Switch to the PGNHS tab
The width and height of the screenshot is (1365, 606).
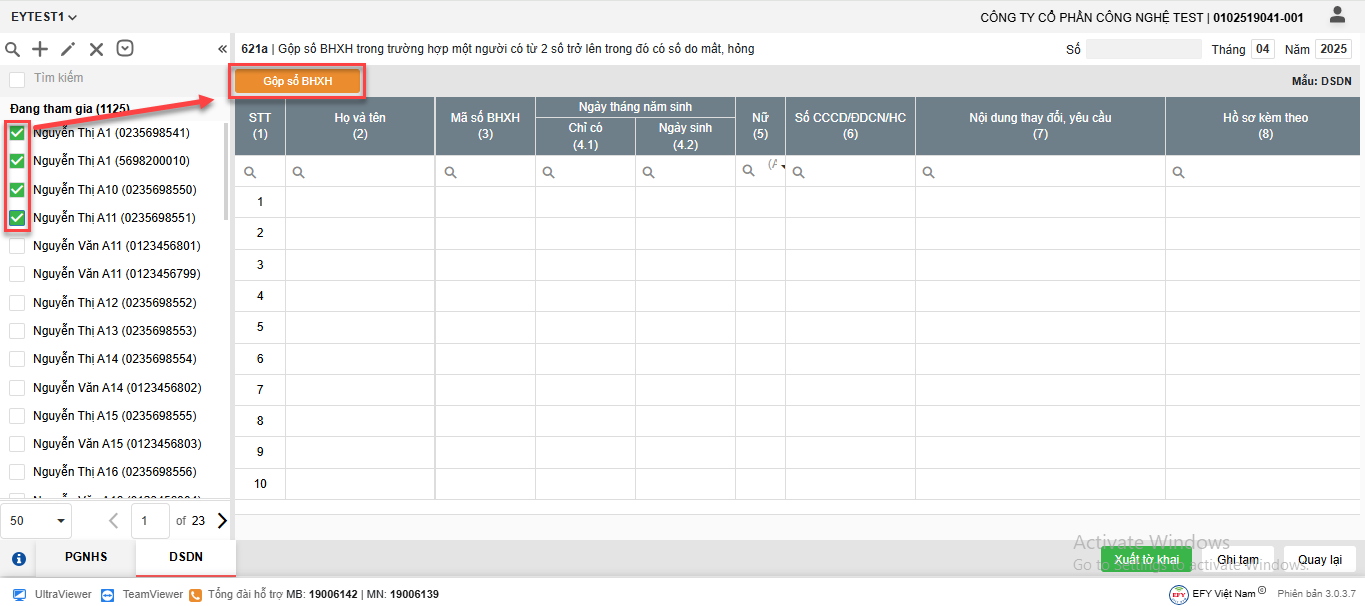(x=86, y=557)
